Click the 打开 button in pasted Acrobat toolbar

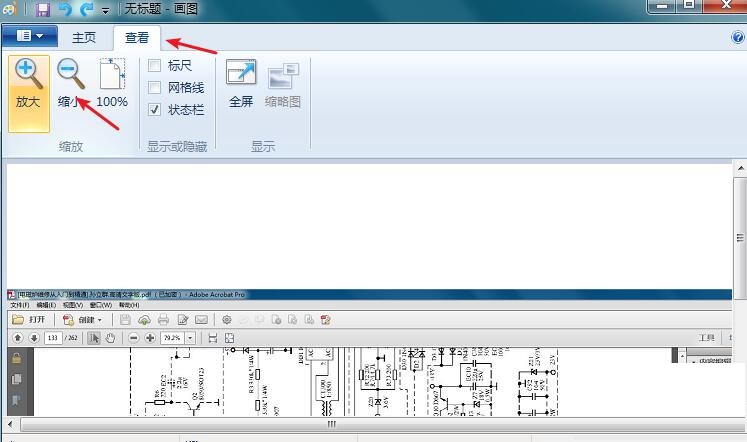[30, 320]
